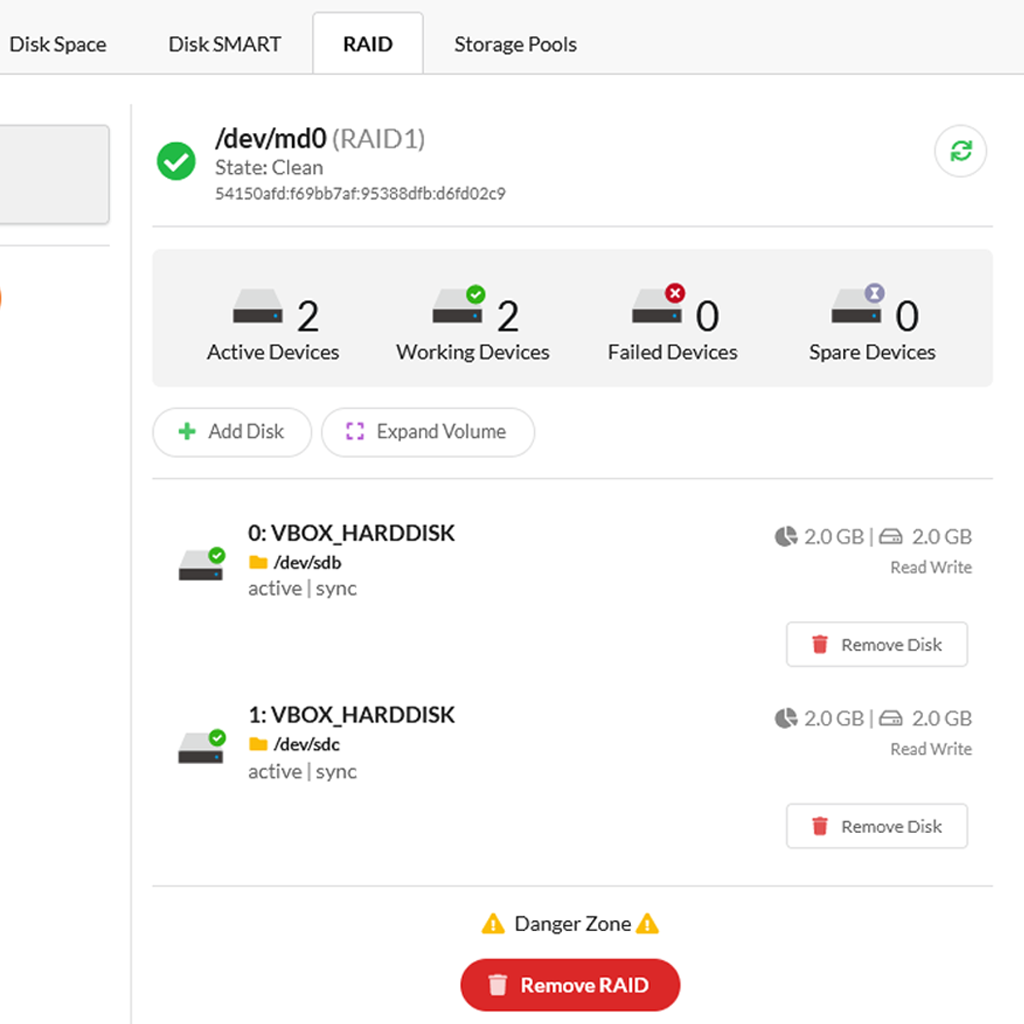Viewport: 1024px width, 1024px height.
Task: Click the Active Devices disk icon
Action: click(x=258, y=308)
